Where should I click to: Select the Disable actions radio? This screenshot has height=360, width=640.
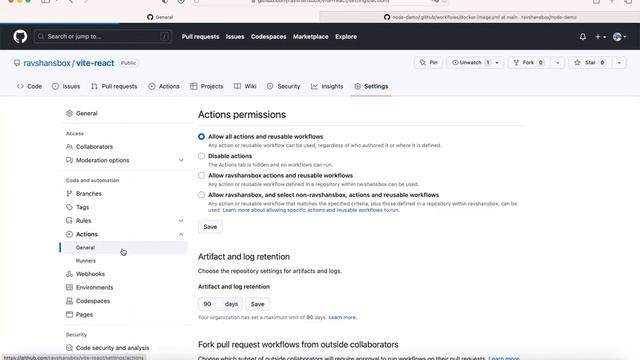coord(201,156)
